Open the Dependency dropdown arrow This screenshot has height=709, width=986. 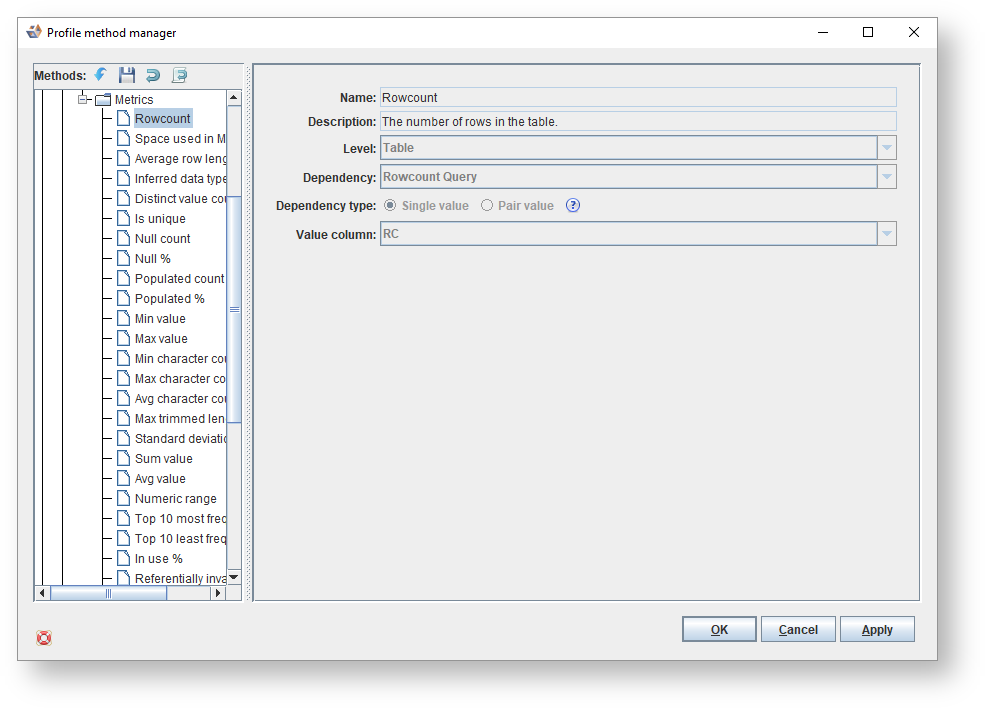[887, 177]
